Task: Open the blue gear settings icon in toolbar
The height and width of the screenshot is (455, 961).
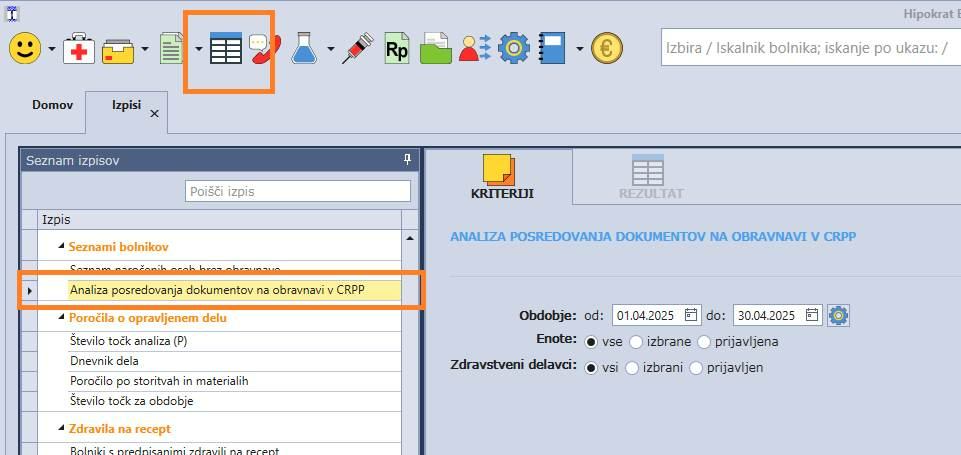Action: click(514, 48)
